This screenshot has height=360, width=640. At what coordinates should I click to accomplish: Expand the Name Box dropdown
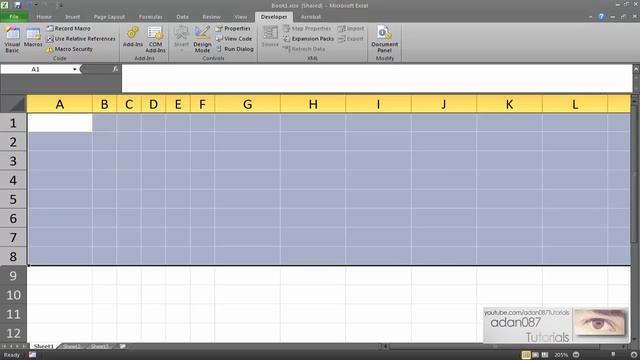pyautogui.click(x=74, y=69)
